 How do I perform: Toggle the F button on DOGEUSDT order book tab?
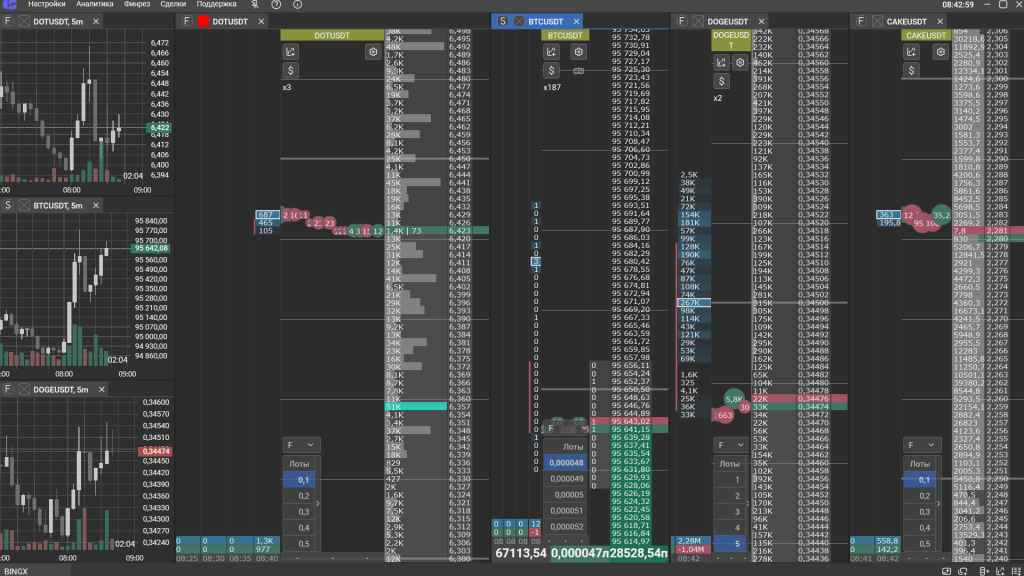pos(682,21)
